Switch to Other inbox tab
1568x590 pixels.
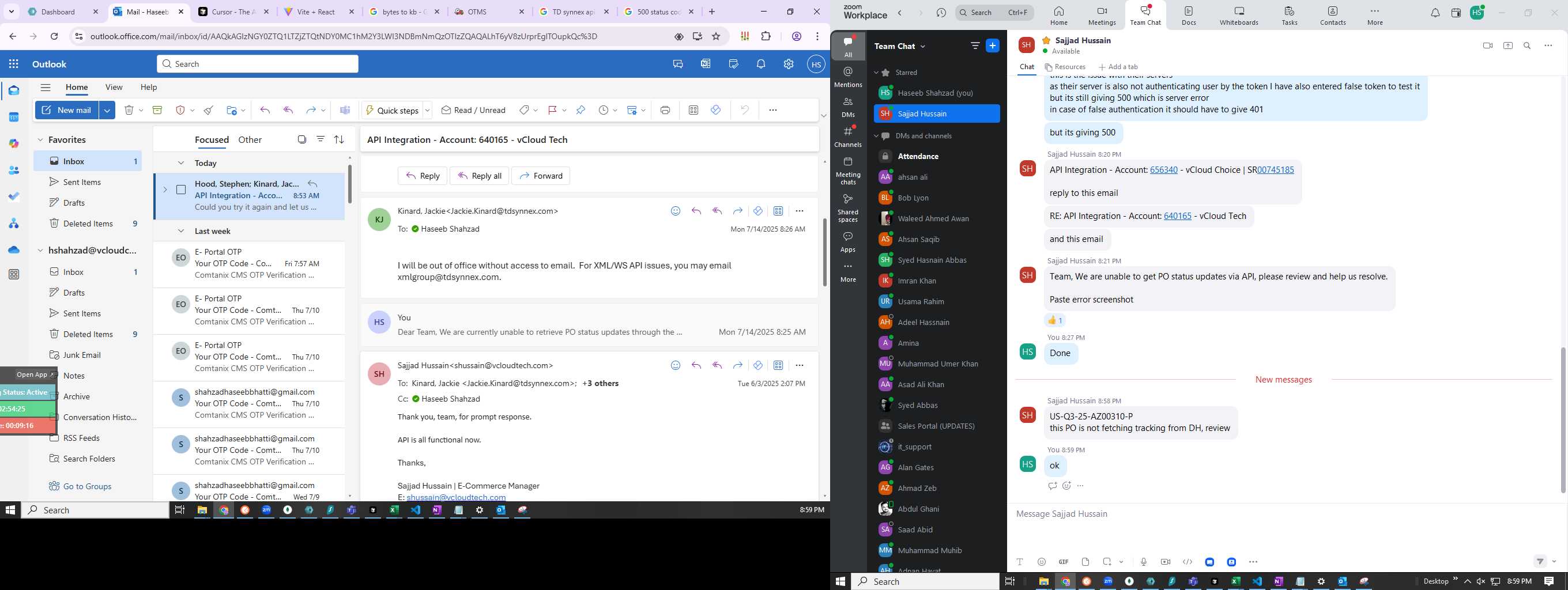pos(250,140)
